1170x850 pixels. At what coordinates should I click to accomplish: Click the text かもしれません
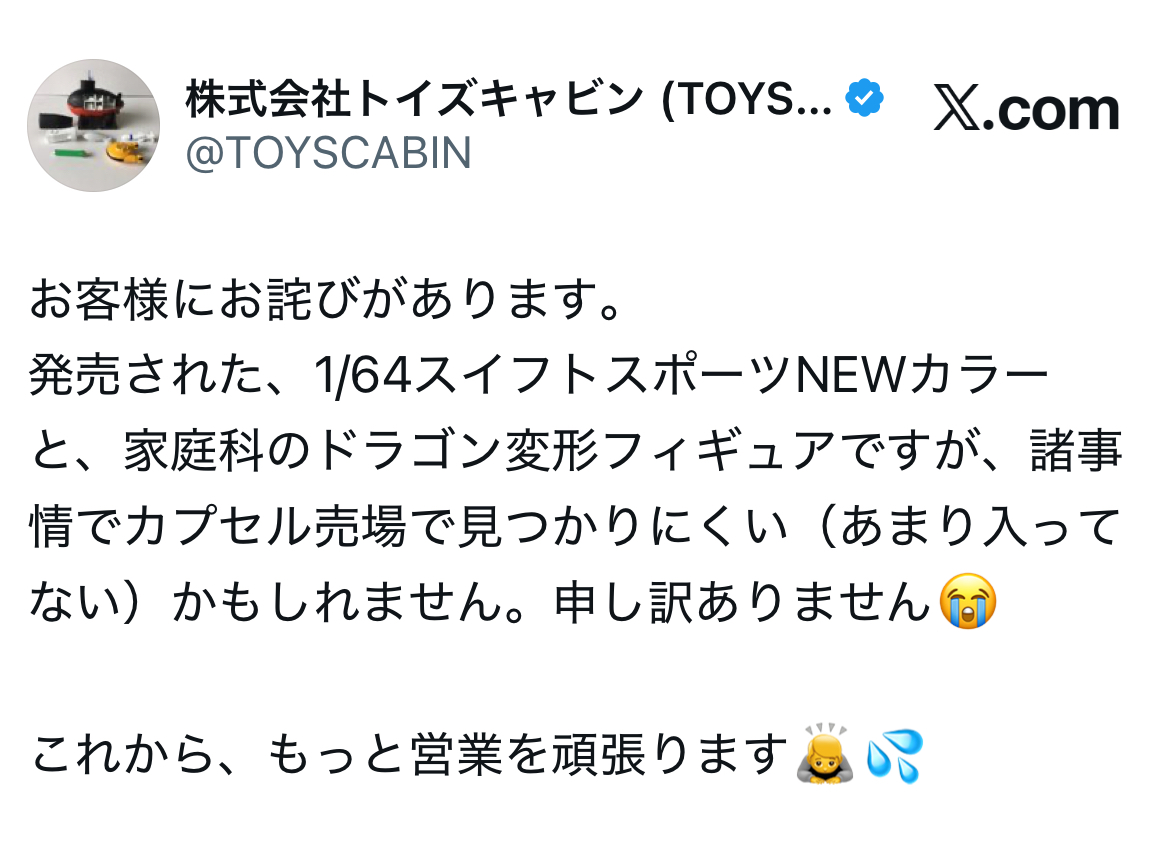tap(348, 601)
